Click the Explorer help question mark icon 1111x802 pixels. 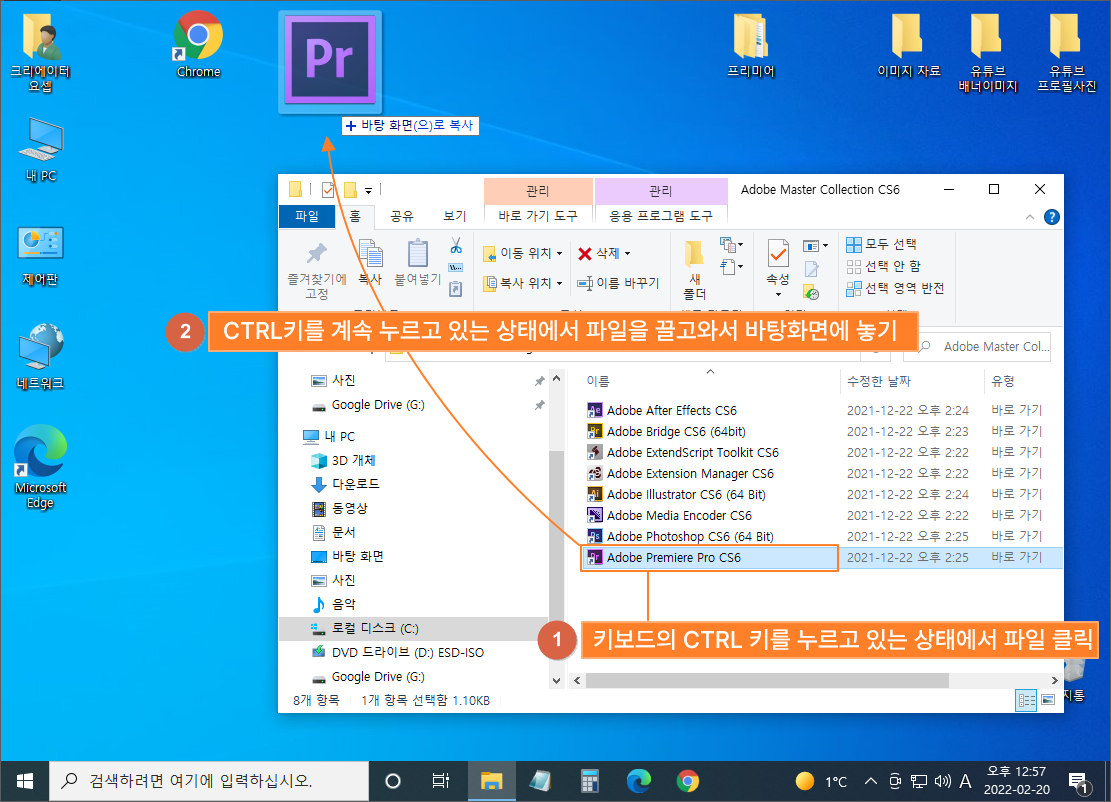[x=1051, y=218]
